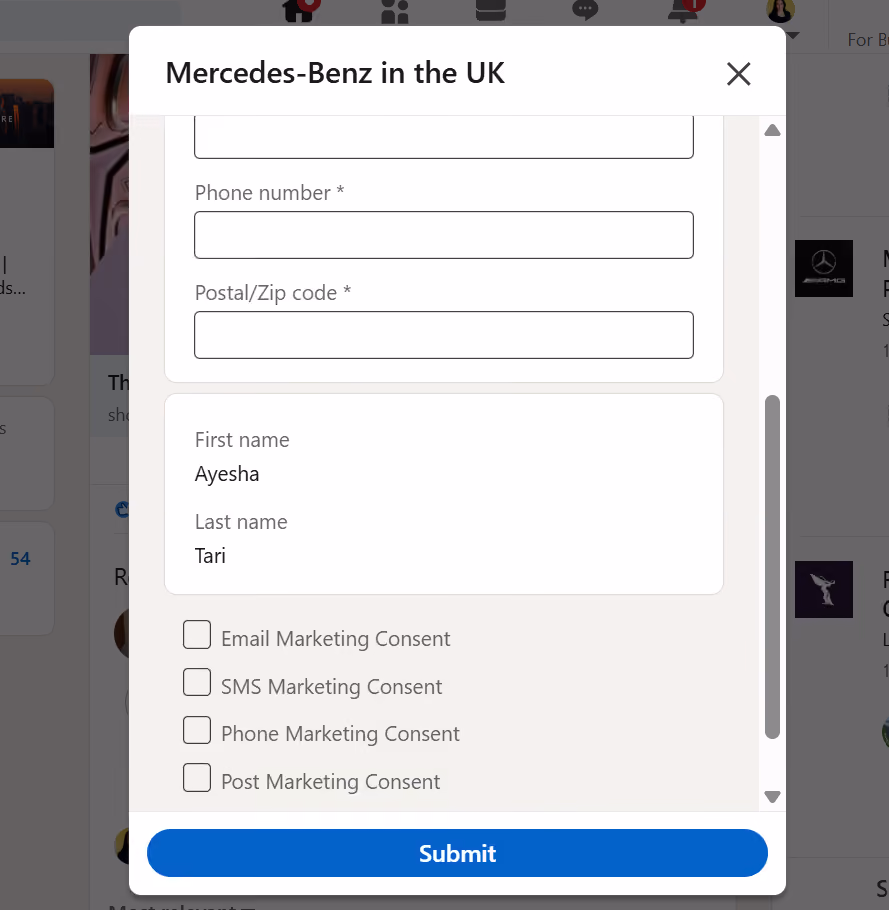Click the form scrollbar up arrow

point(772,130)
